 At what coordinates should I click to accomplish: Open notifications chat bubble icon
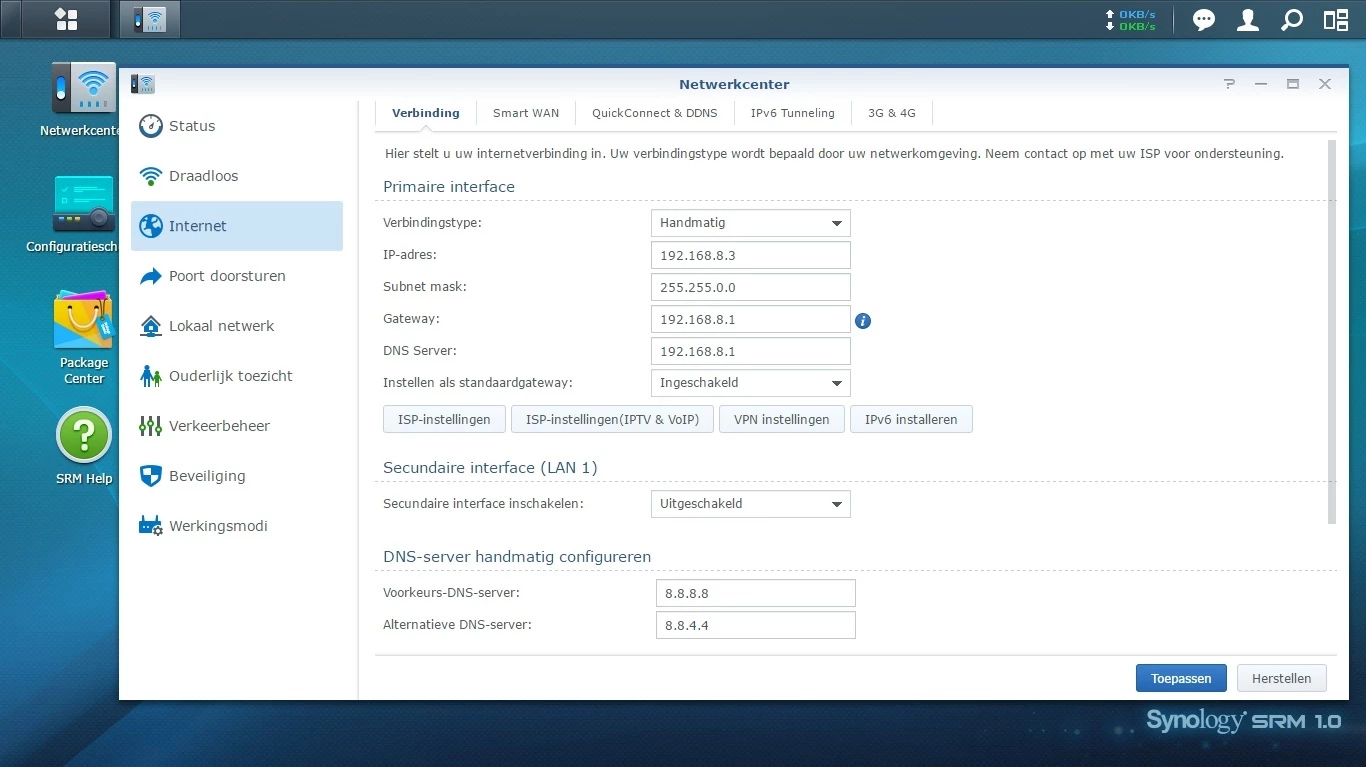1204,20
